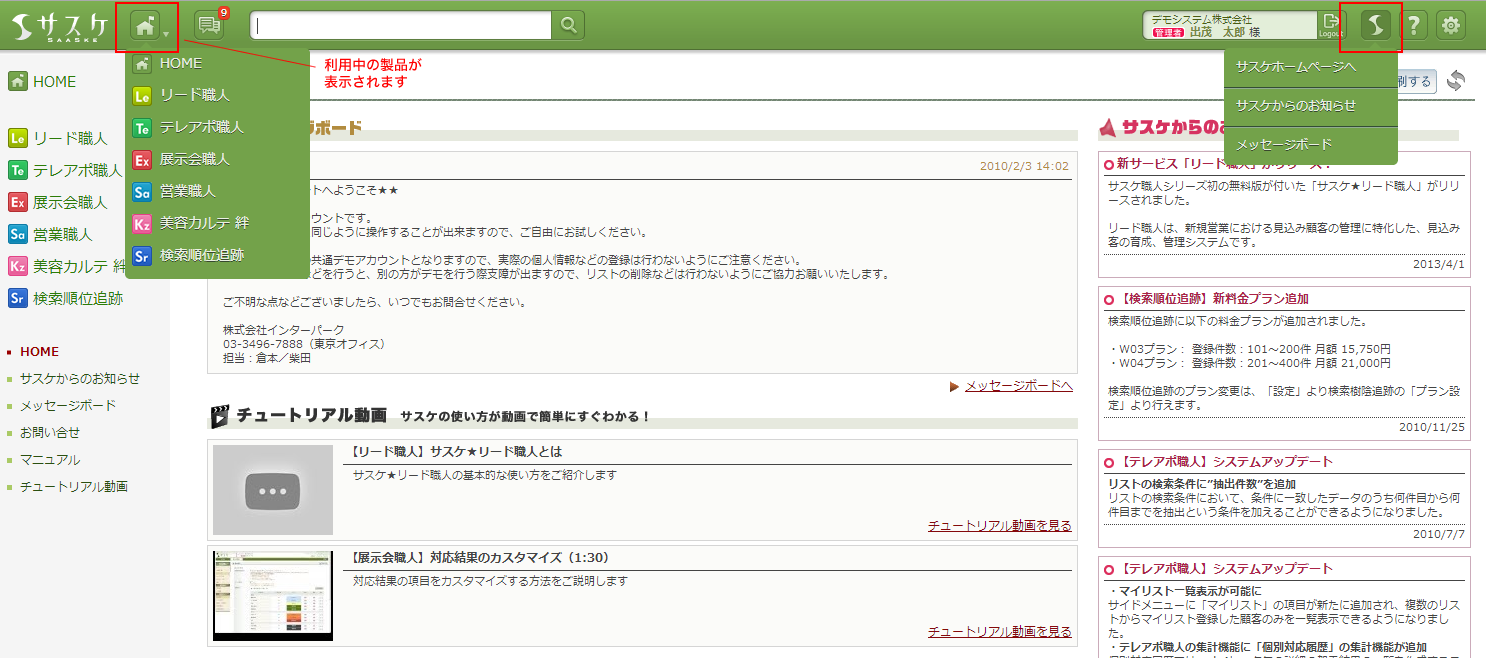1486x658 pixels.
Task: Open the message notifications icon with badge
Action: [x=209, y=26]
